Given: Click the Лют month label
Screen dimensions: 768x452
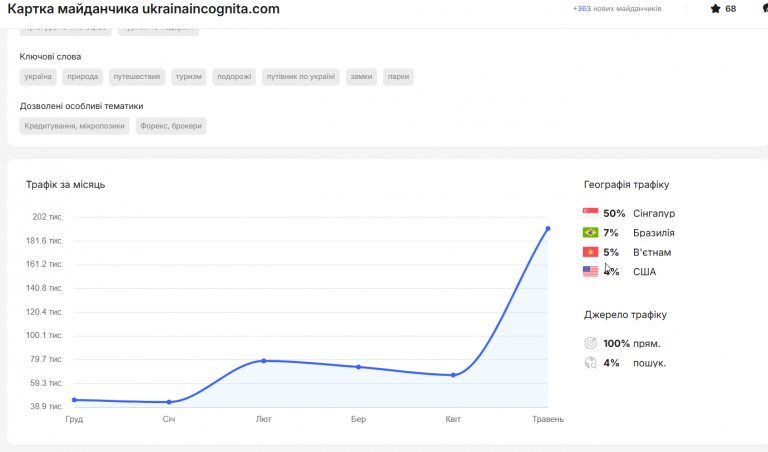Looking at the screenshot, I should pyautogui.click(x=264, y=419).
